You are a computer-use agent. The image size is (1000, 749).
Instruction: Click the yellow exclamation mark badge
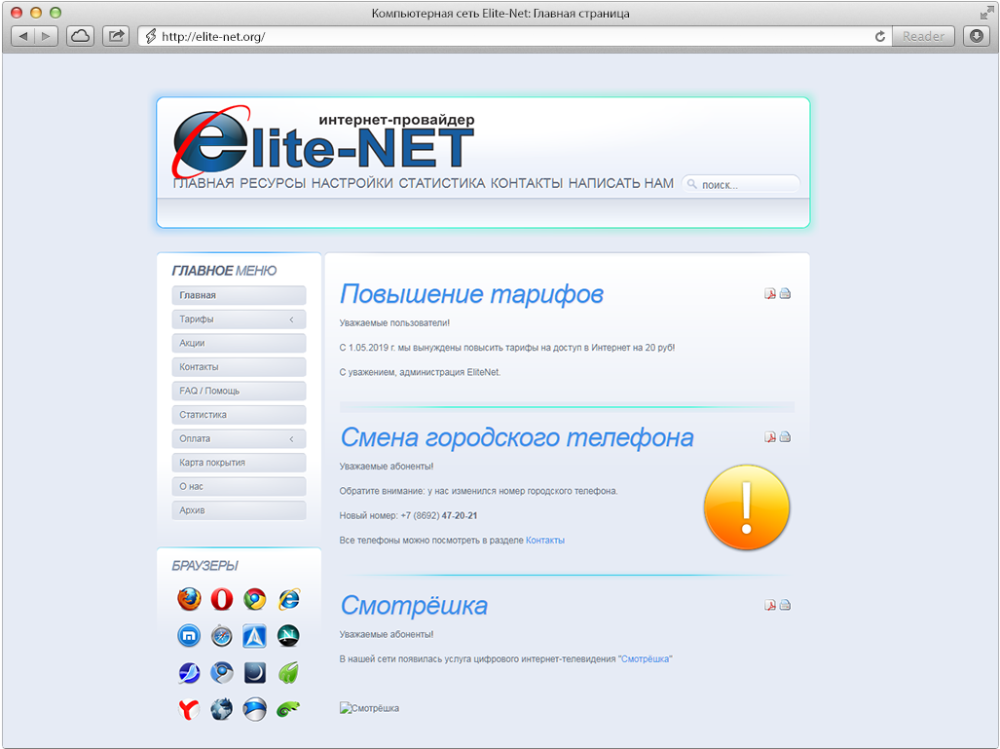[x=746, y=507]
